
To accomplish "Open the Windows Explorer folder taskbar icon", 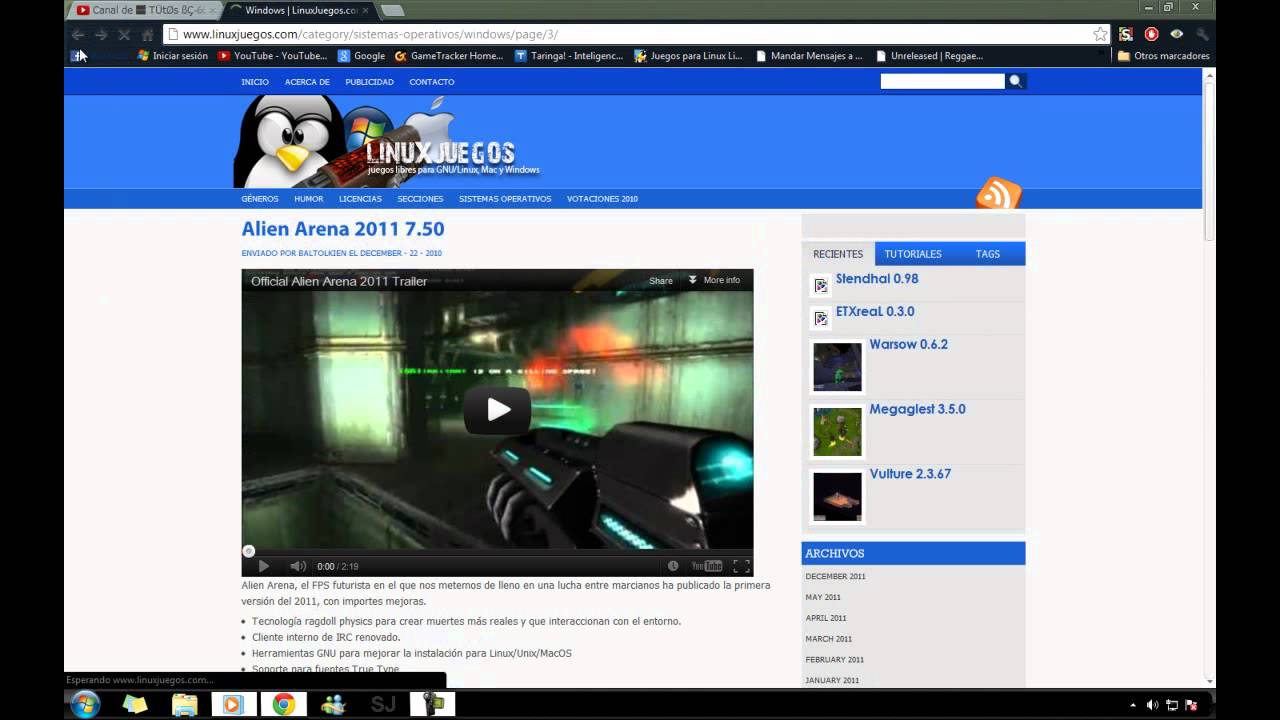I will click(184, 704).
